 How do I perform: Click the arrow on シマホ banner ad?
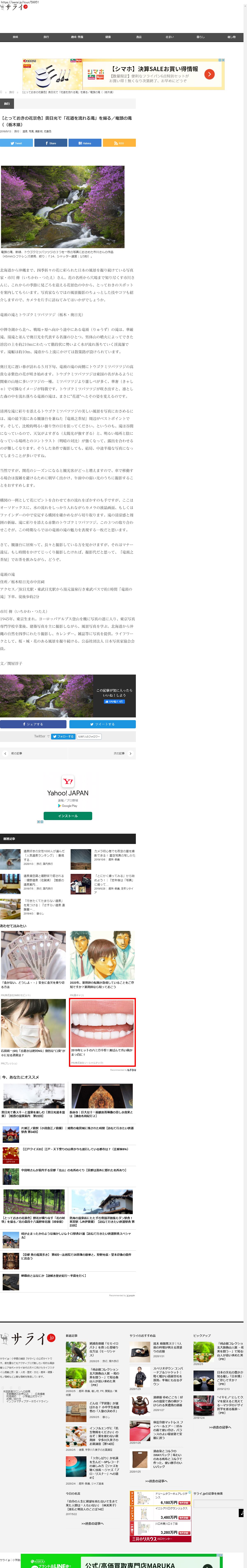tap(209, 74)
